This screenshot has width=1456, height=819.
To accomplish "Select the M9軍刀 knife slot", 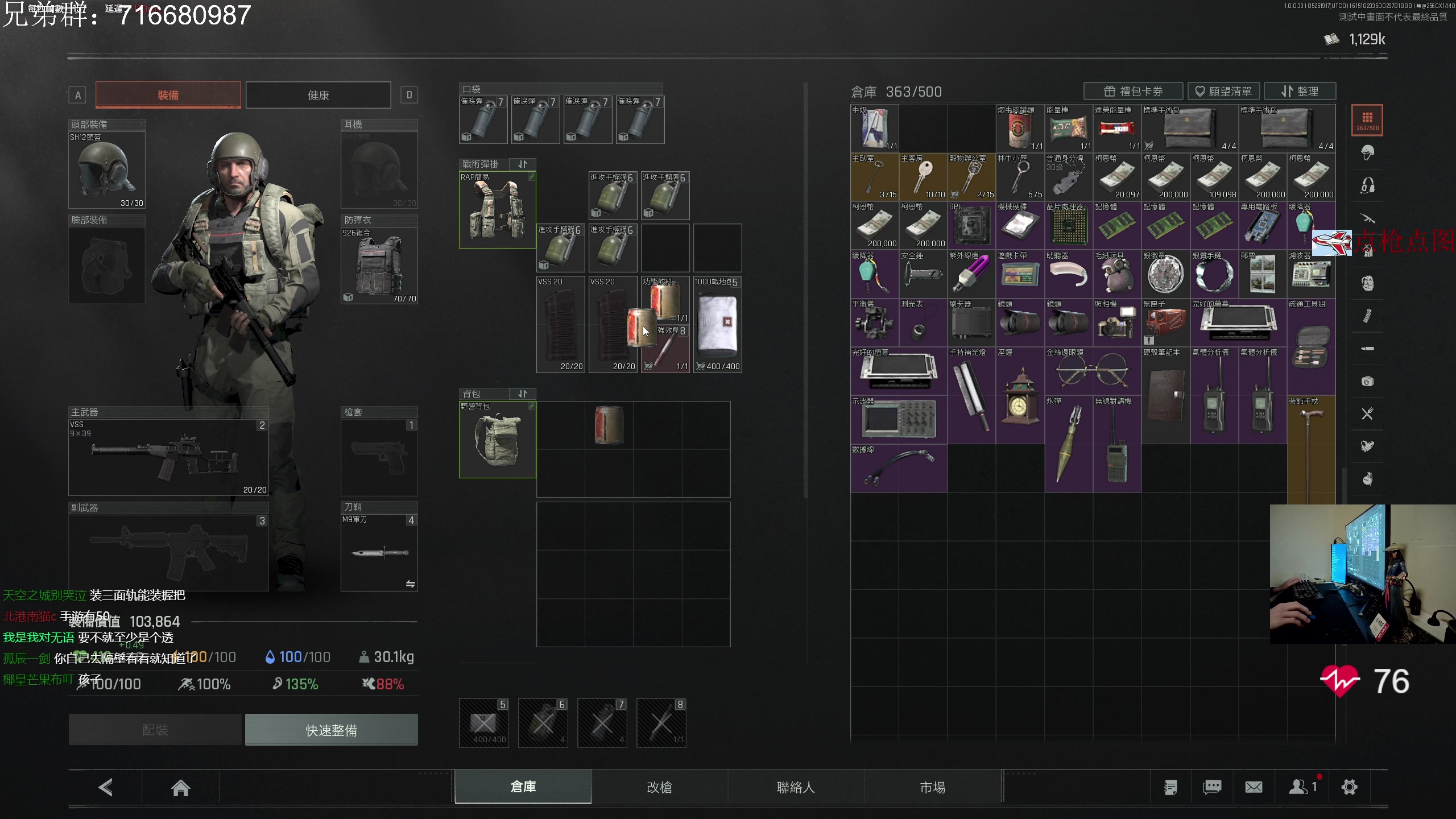I will pos(379,553).
